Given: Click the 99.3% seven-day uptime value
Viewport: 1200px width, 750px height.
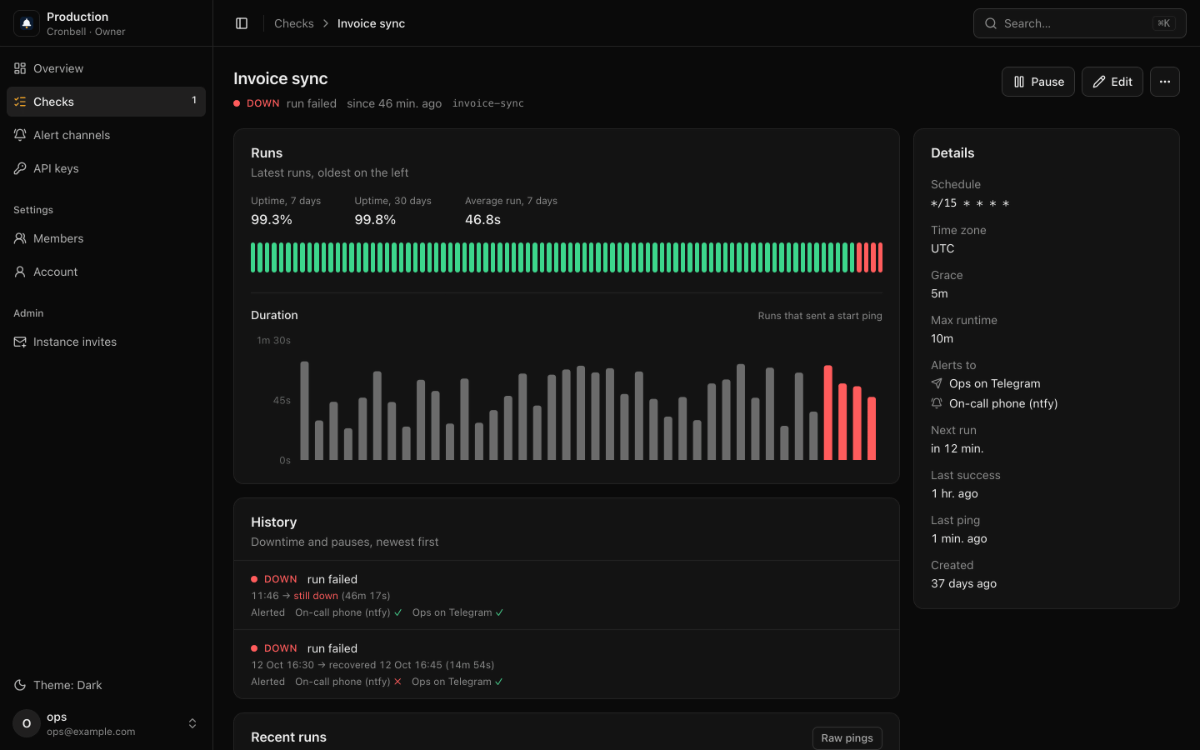Looking at the screenshot, I should (x=271, y=219).
